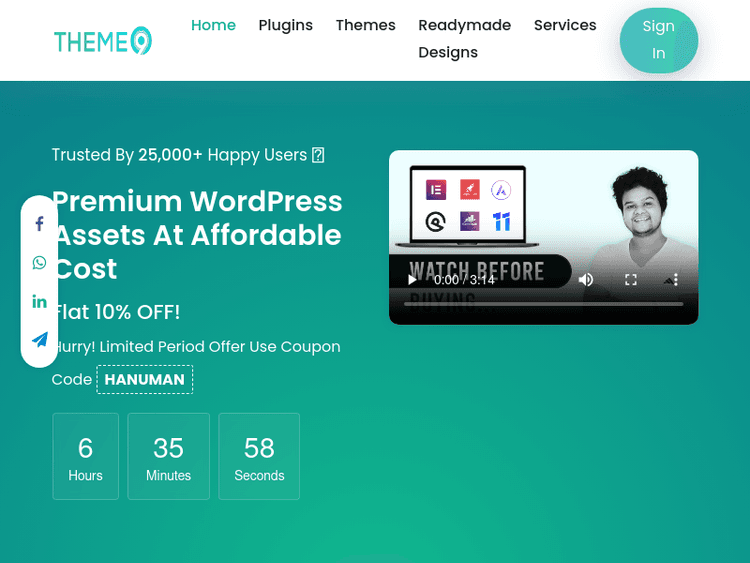Click the video progress seek bar
The width and height of the screenshot is (750, 563).
click(543, 304)
